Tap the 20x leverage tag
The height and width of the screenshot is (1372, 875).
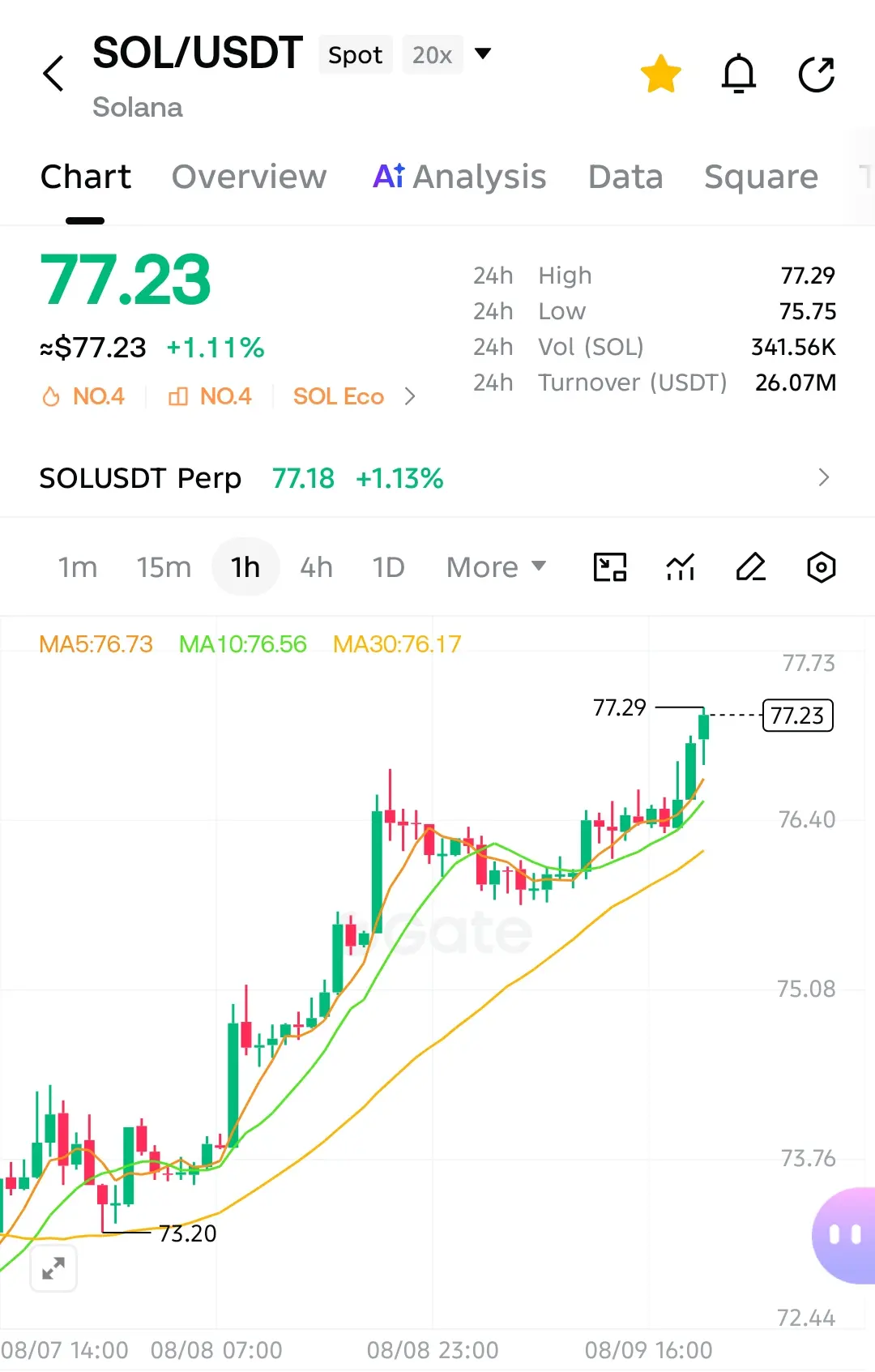click(x=433, y=54)
